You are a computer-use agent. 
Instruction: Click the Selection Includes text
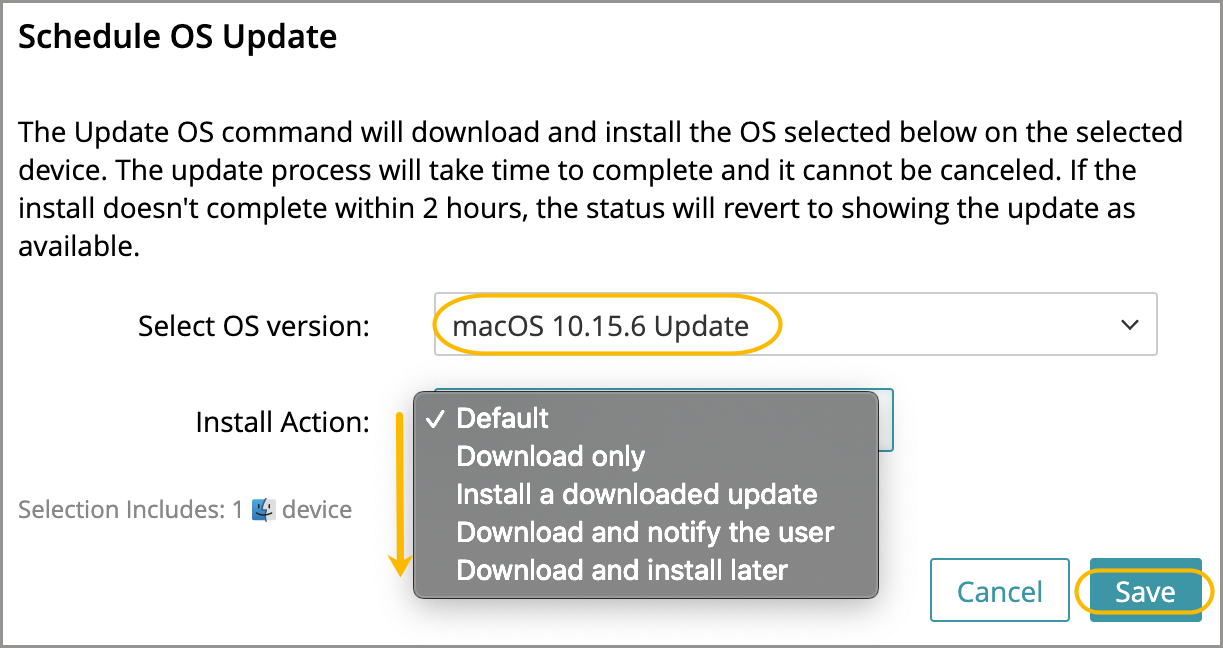pos(122,510)
